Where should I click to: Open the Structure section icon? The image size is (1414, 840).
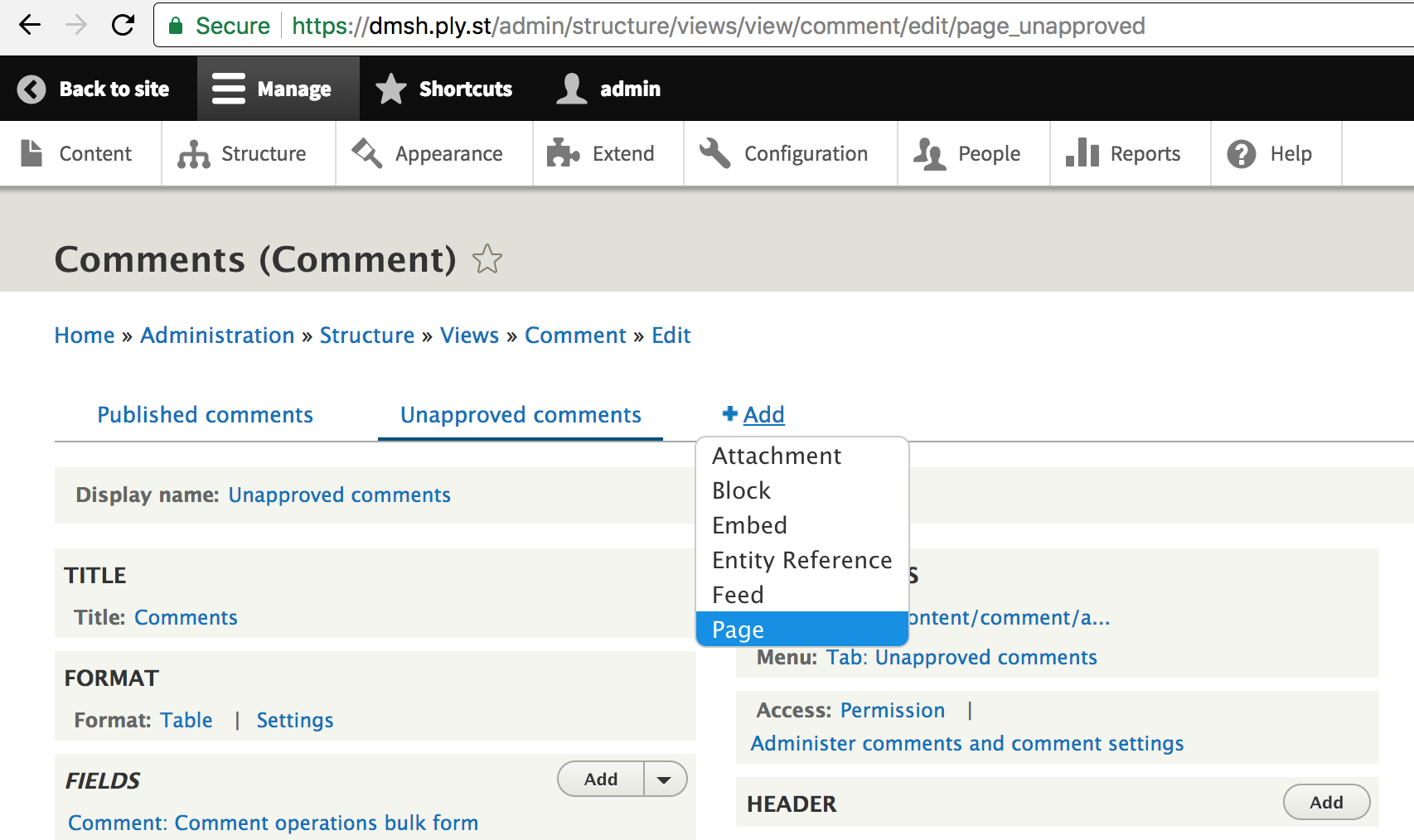click(x=193, y=153)
